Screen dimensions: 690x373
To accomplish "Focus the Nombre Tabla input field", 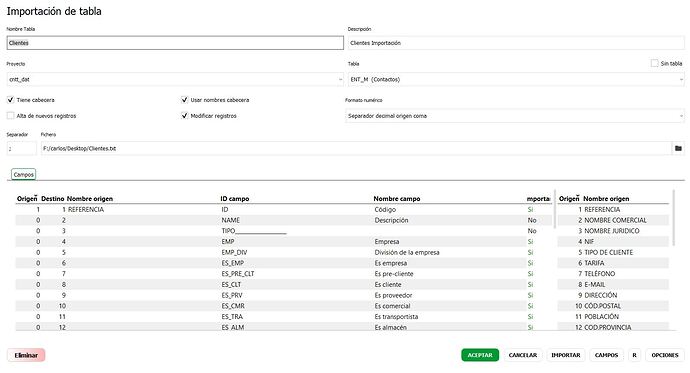I will pos(175,43).
